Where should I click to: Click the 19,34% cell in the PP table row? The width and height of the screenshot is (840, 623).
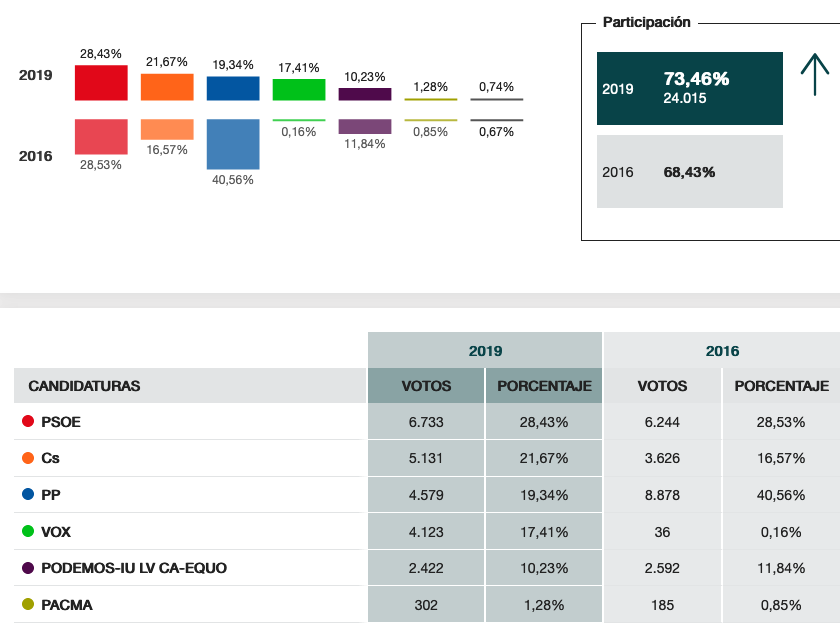[544, 495]
